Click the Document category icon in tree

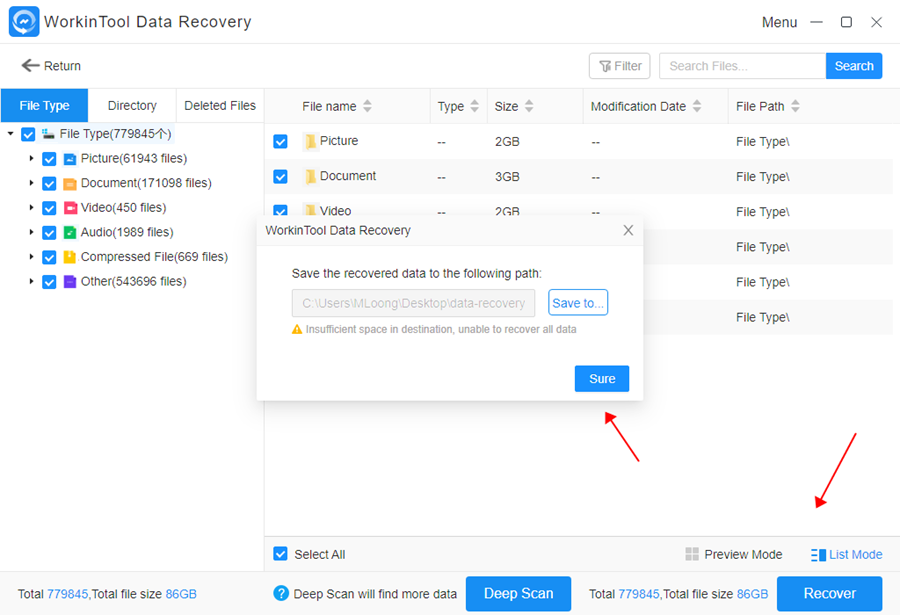[x=69, y=184]
